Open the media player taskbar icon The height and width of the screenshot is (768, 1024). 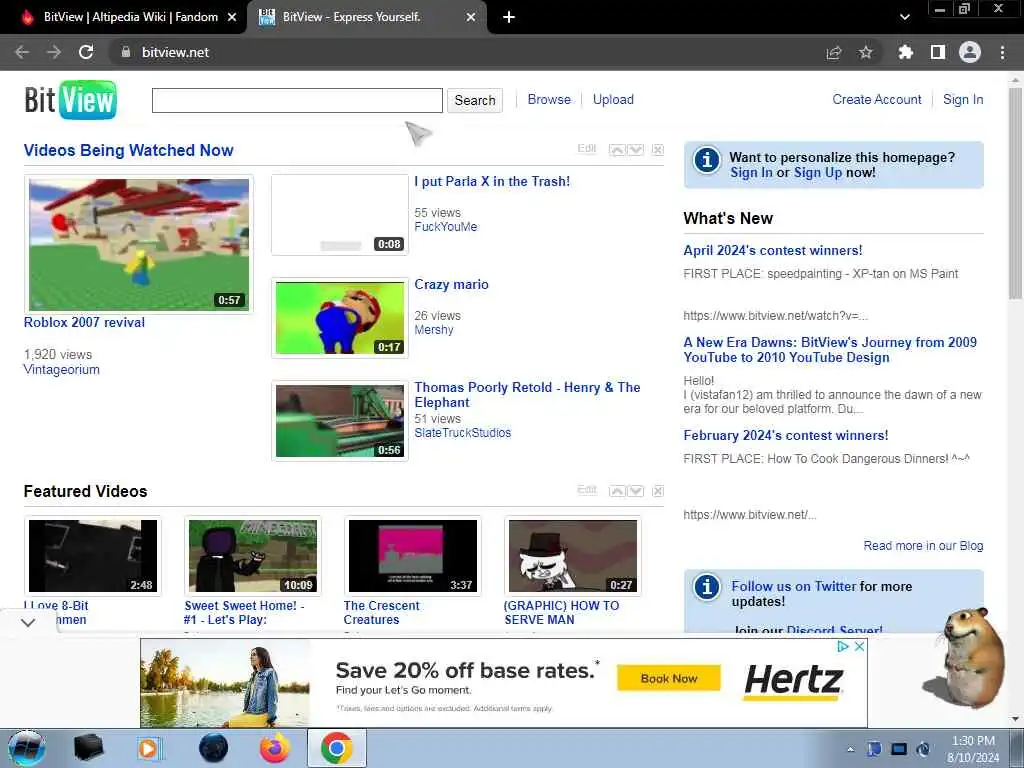pos(149,748)
